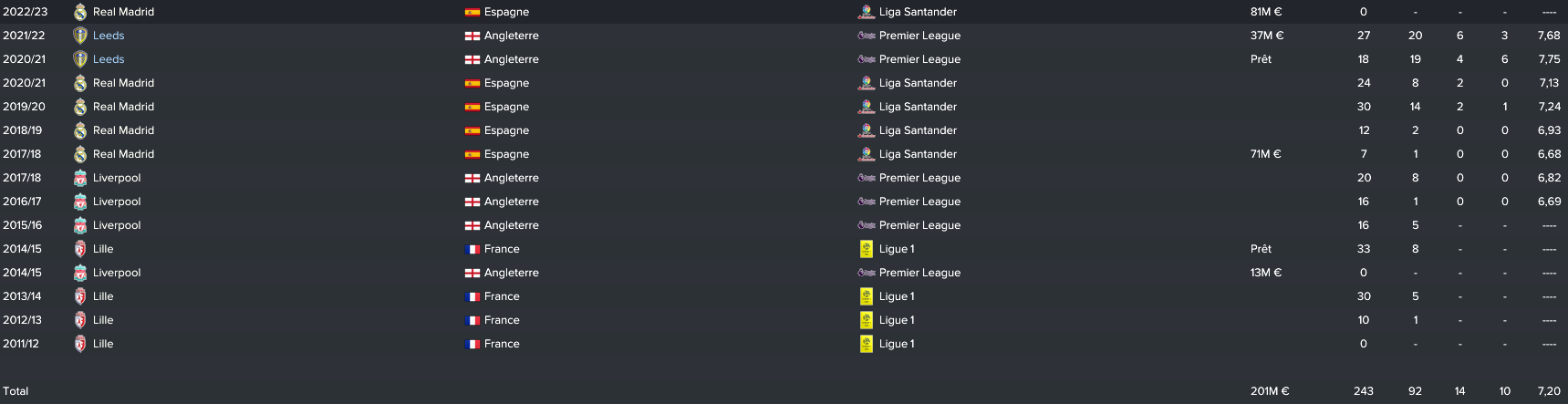
Task: Click the Premier League logo in the 2015/16 row
Action: (867, 225)
